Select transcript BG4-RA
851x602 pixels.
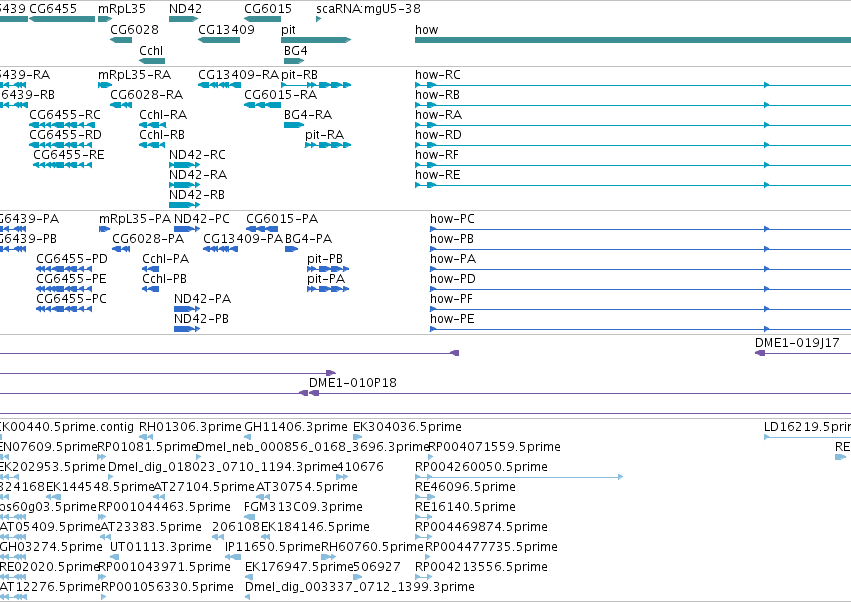point(308,115)
